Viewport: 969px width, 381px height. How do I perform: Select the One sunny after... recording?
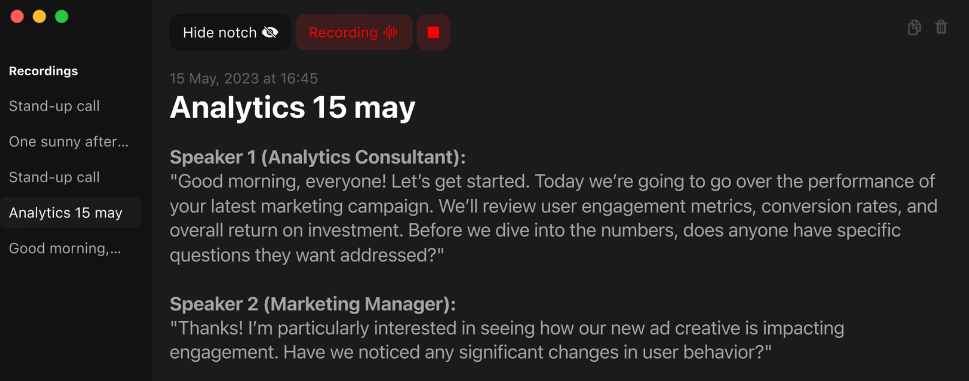pos(70,142)
